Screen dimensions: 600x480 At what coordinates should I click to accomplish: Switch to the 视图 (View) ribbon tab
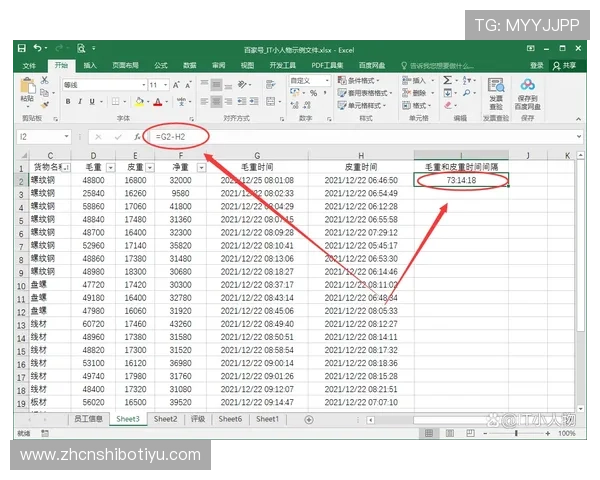[247, 65]
